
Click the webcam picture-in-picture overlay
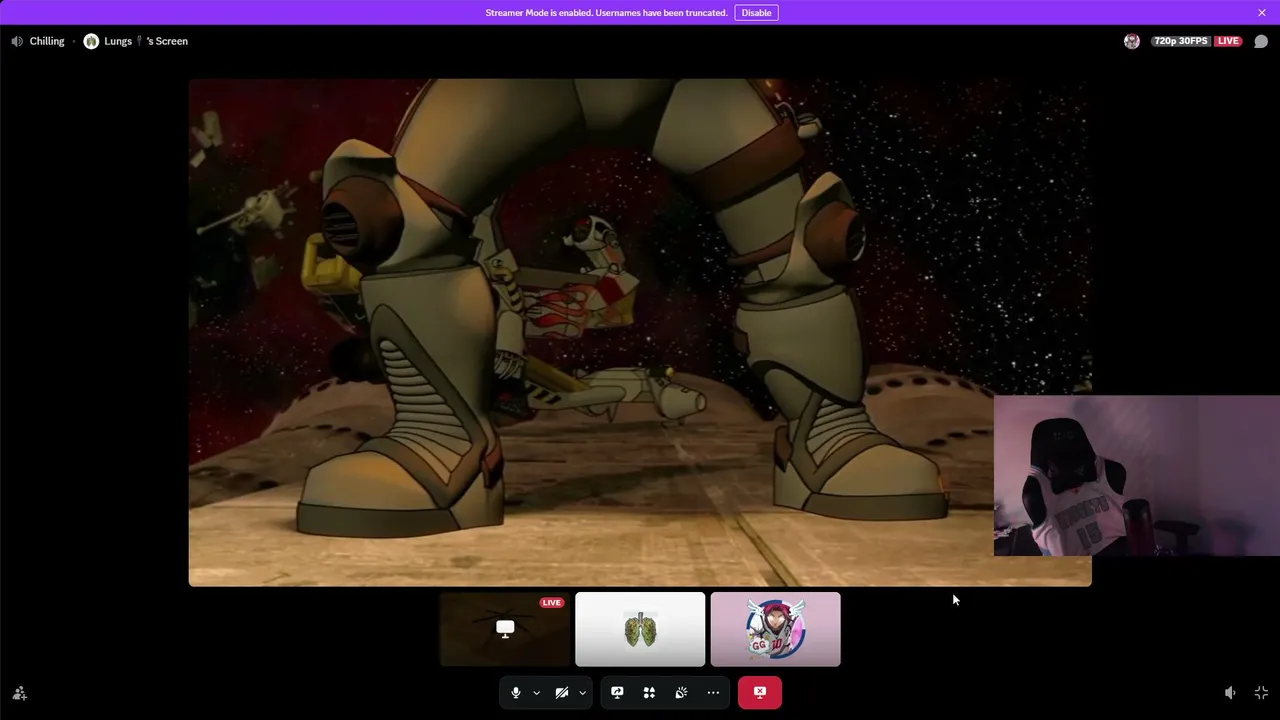pyautogui.click(x=1137, y=476)
